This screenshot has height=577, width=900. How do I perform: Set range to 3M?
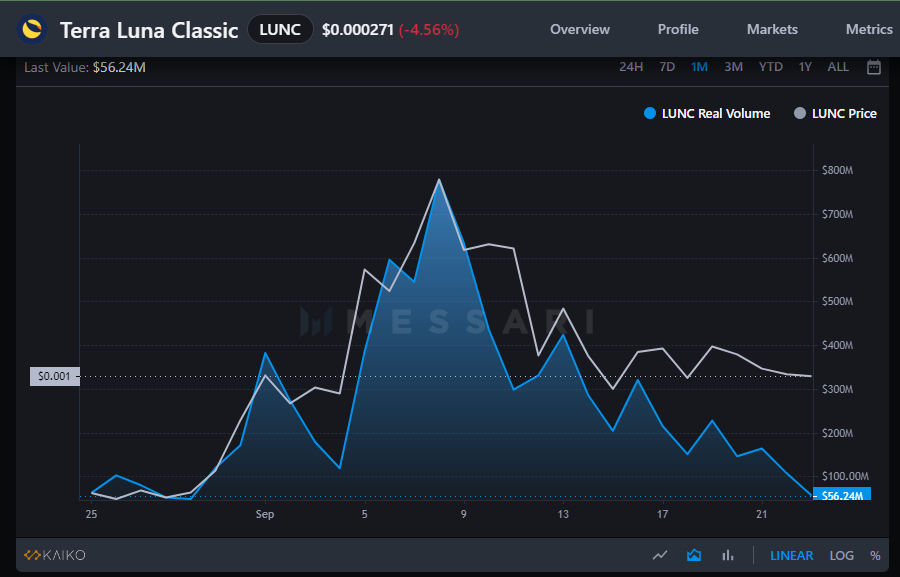click(734, 67)
